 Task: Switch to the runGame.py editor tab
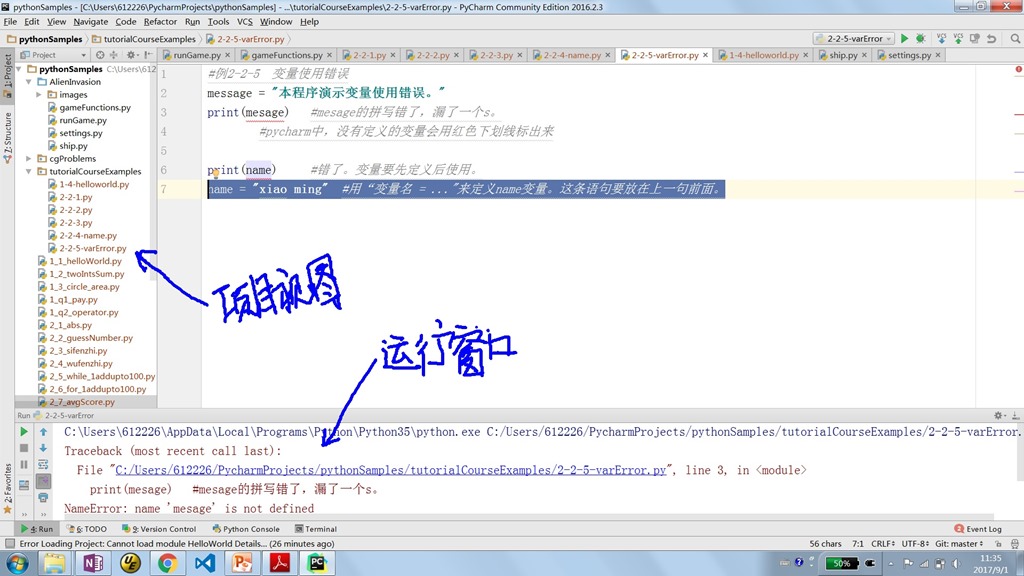(197, 55)
